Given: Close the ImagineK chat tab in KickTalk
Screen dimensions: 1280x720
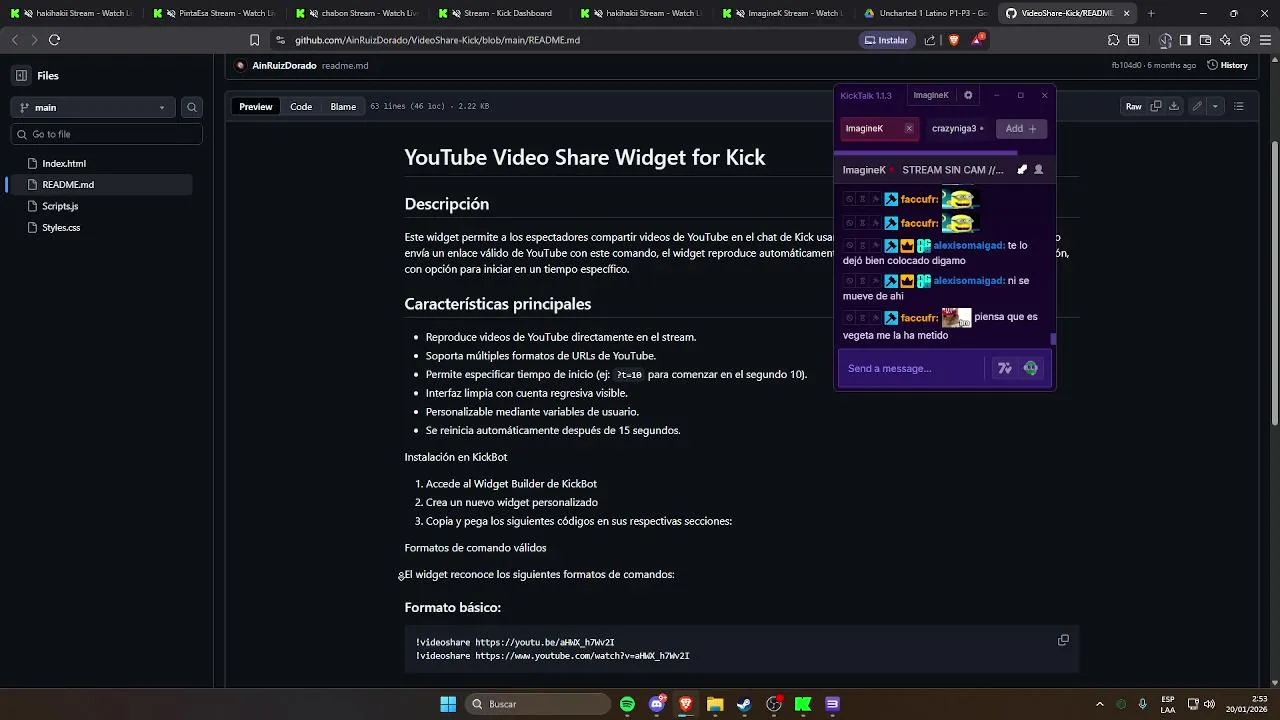Looking at the screenshot, I should [x=908, y=128].
